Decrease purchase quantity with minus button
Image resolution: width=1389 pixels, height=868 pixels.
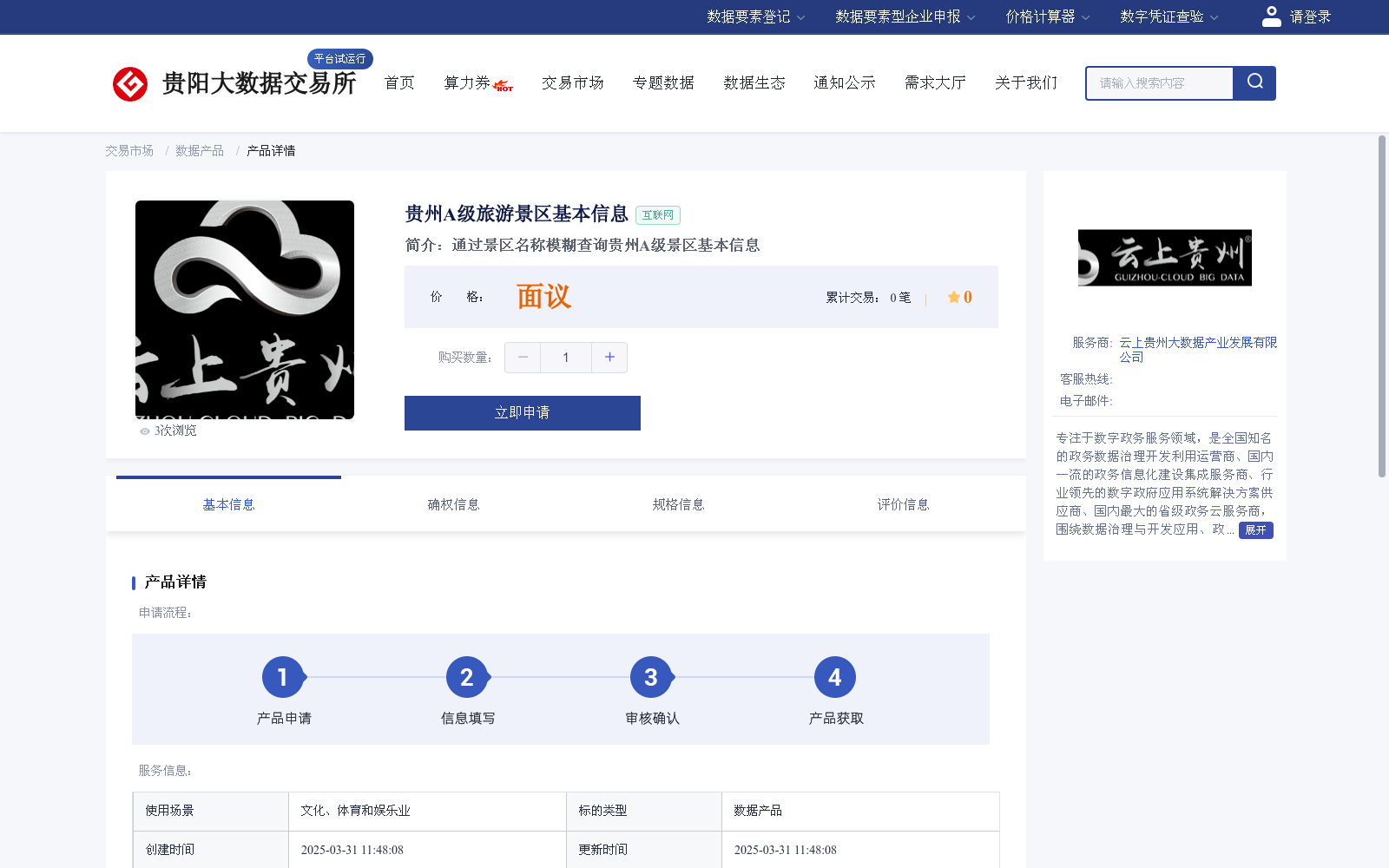pos(523,357)
